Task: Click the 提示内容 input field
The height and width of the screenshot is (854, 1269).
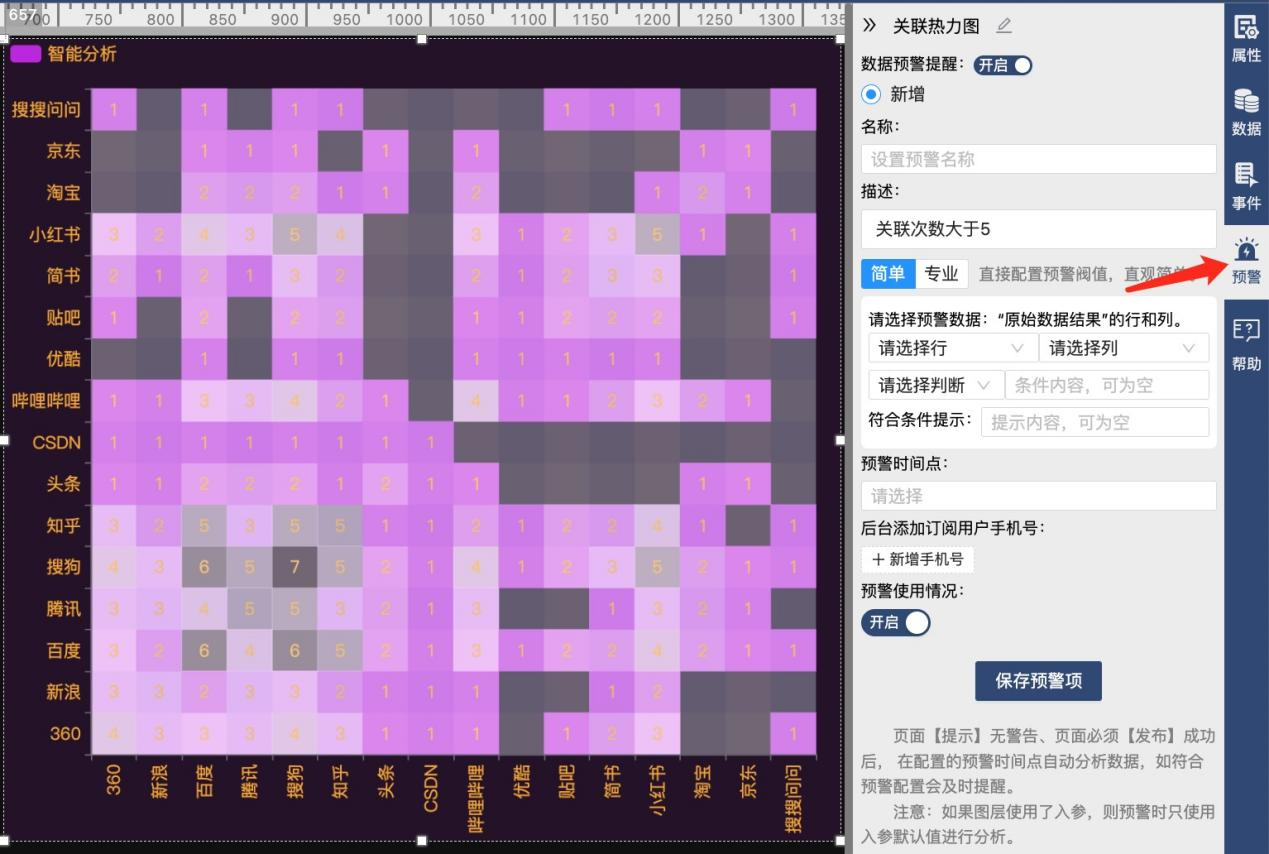Action: click(1095, 422)
